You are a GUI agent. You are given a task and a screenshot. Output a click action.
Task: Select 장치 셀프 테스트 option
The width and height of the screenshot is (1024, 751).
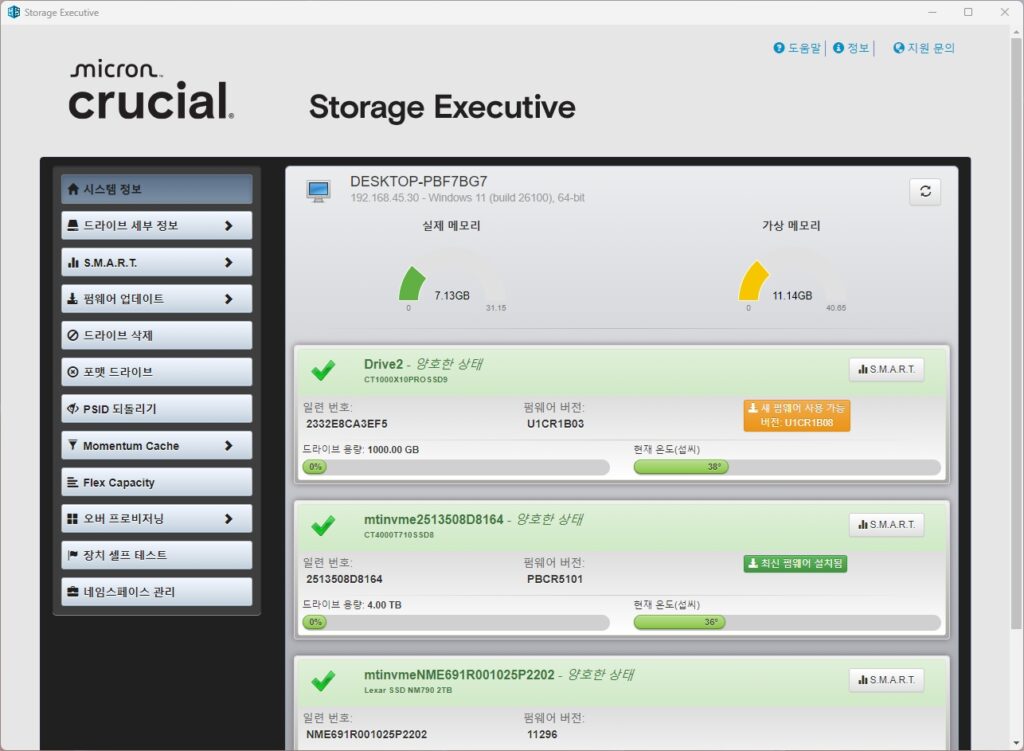click(x=157, y=555)
